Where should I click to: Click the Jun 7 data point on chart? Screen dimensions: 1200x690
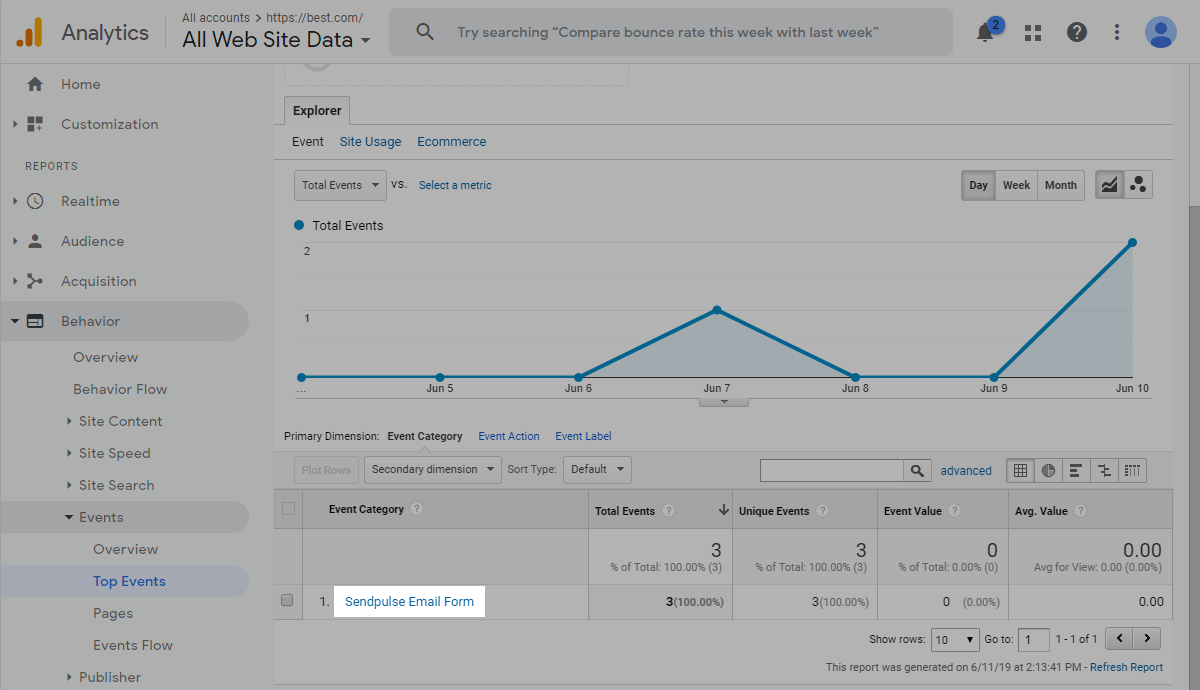click(717, 310)
